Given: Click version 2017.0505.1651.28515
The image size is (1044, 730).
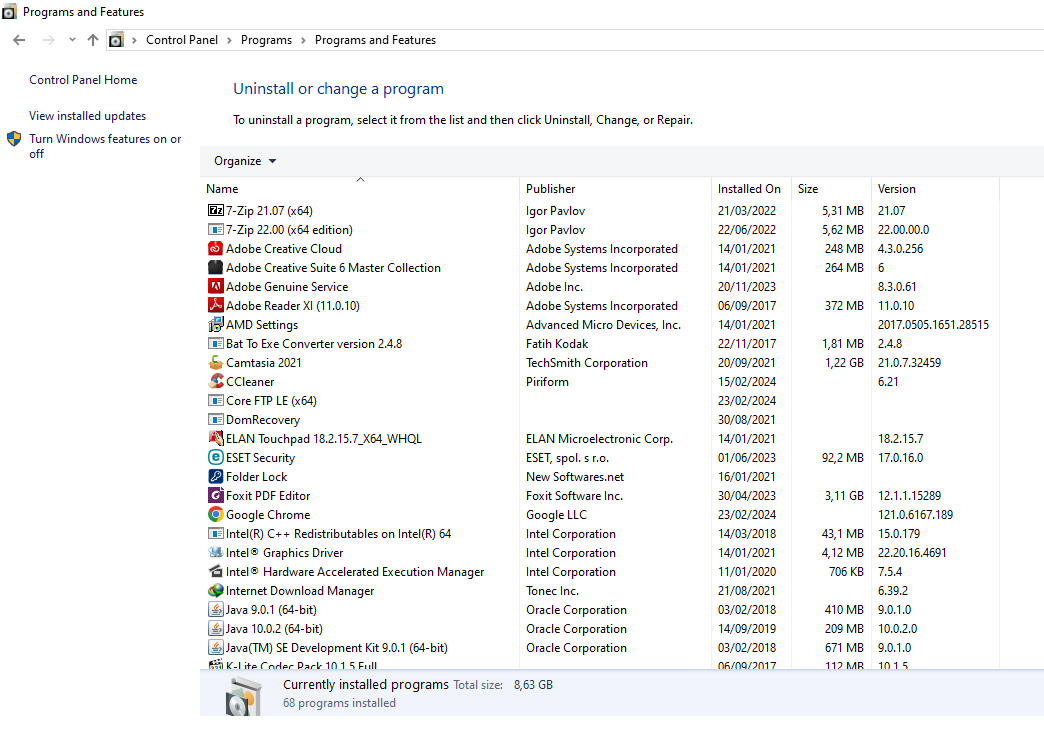Looking at the screenshot, I should (933, 325).
